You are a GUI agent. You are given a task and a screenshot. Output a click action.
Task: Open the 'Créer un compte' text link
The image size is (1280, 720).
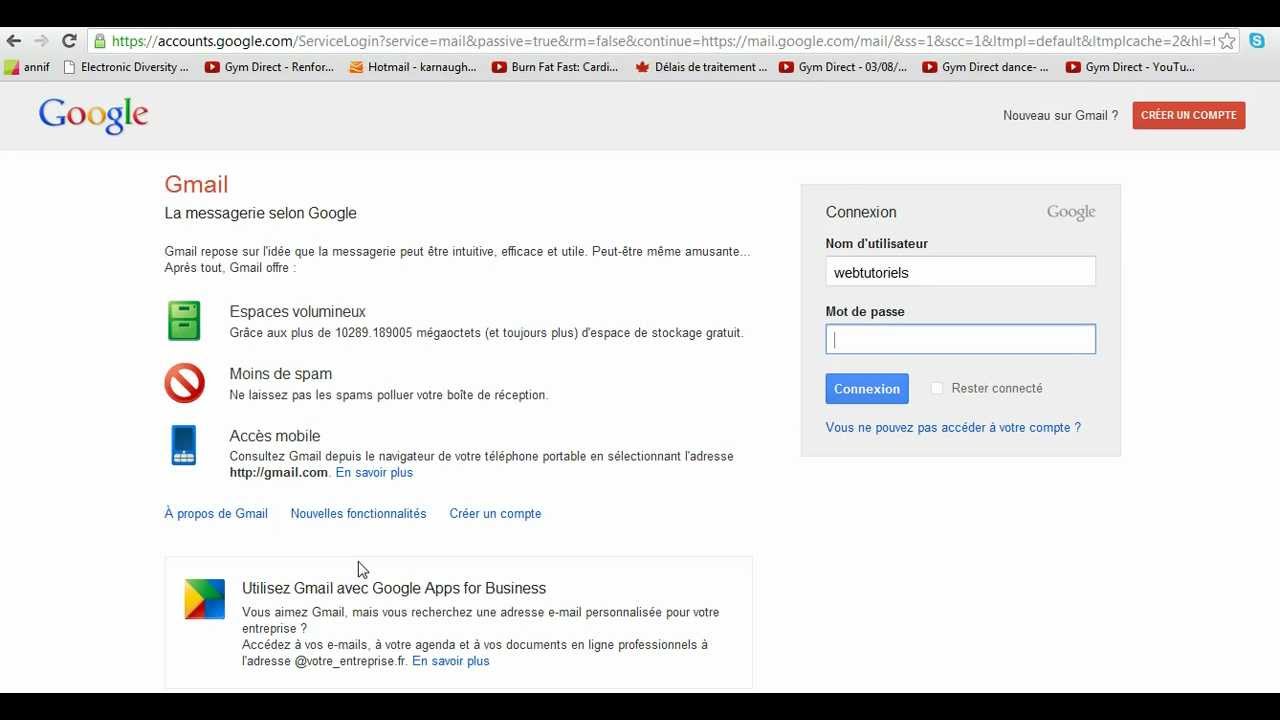tap(495, 513)
